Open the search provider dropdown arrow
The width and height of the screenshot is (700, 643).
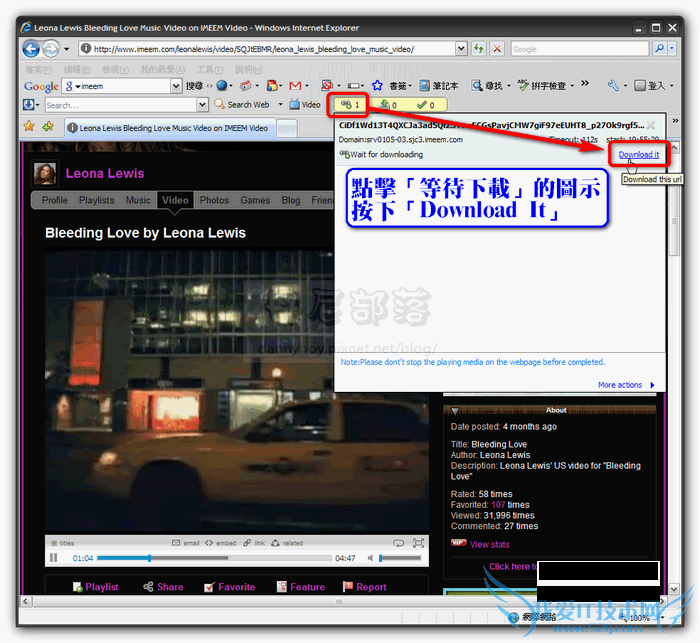pos(671,49)
